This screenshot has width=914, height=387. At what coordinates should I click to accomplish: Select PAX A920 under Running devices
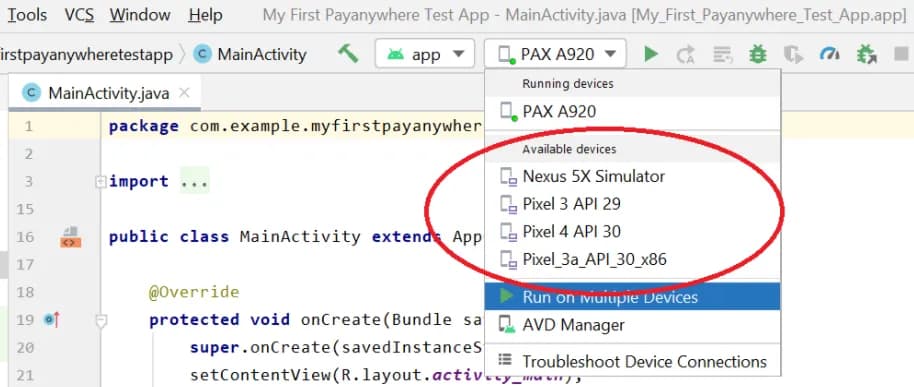point(632,111)
